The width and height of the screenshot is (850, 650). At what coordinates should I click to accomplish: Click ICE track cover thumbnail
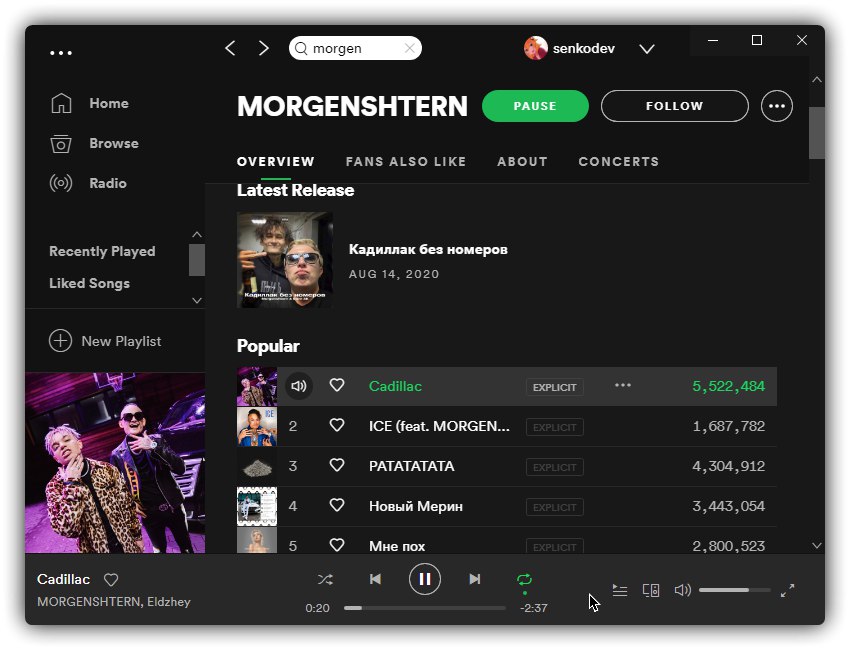pos(257,426)
